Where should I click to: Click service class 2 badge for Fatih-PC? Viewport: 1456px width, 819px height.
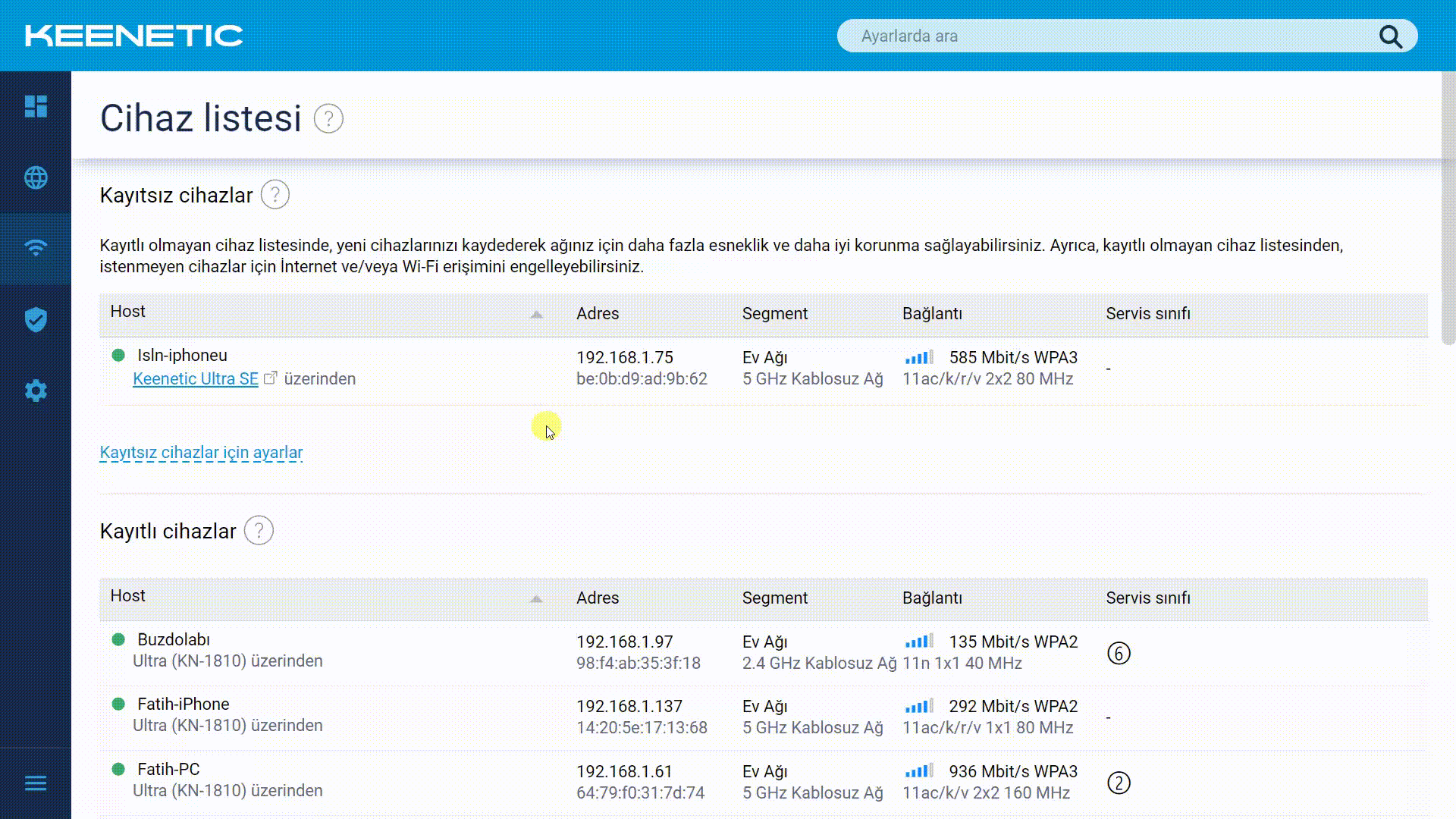1119,783
